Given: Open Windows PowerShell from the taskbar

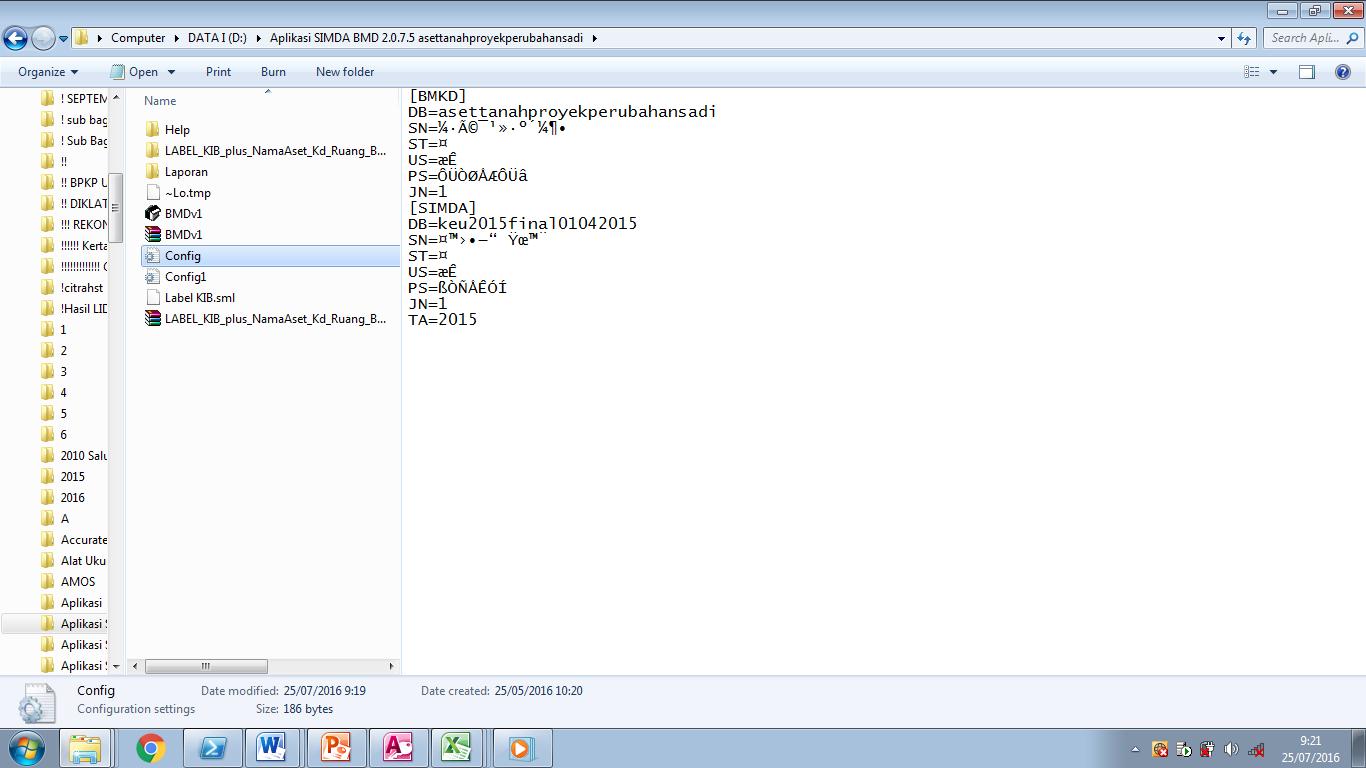Looking at the screenshot, I should pyautogui.click(x=212, y=748).
